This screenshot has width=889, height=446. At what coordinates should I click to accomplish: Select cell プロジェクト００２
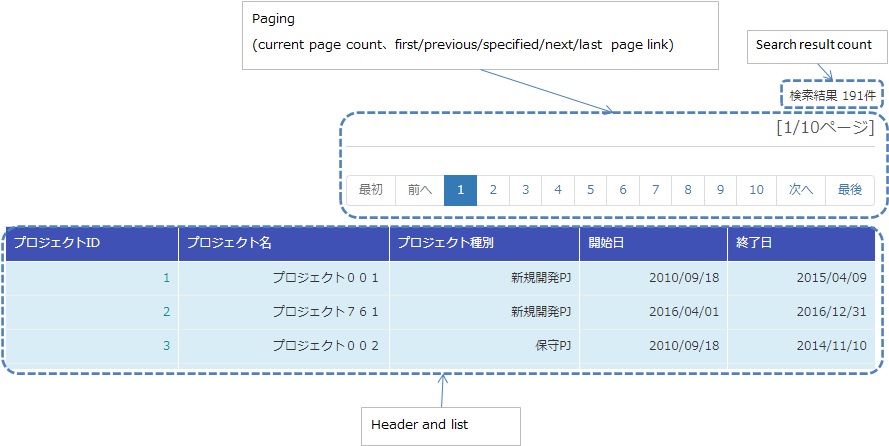point(284,345)
